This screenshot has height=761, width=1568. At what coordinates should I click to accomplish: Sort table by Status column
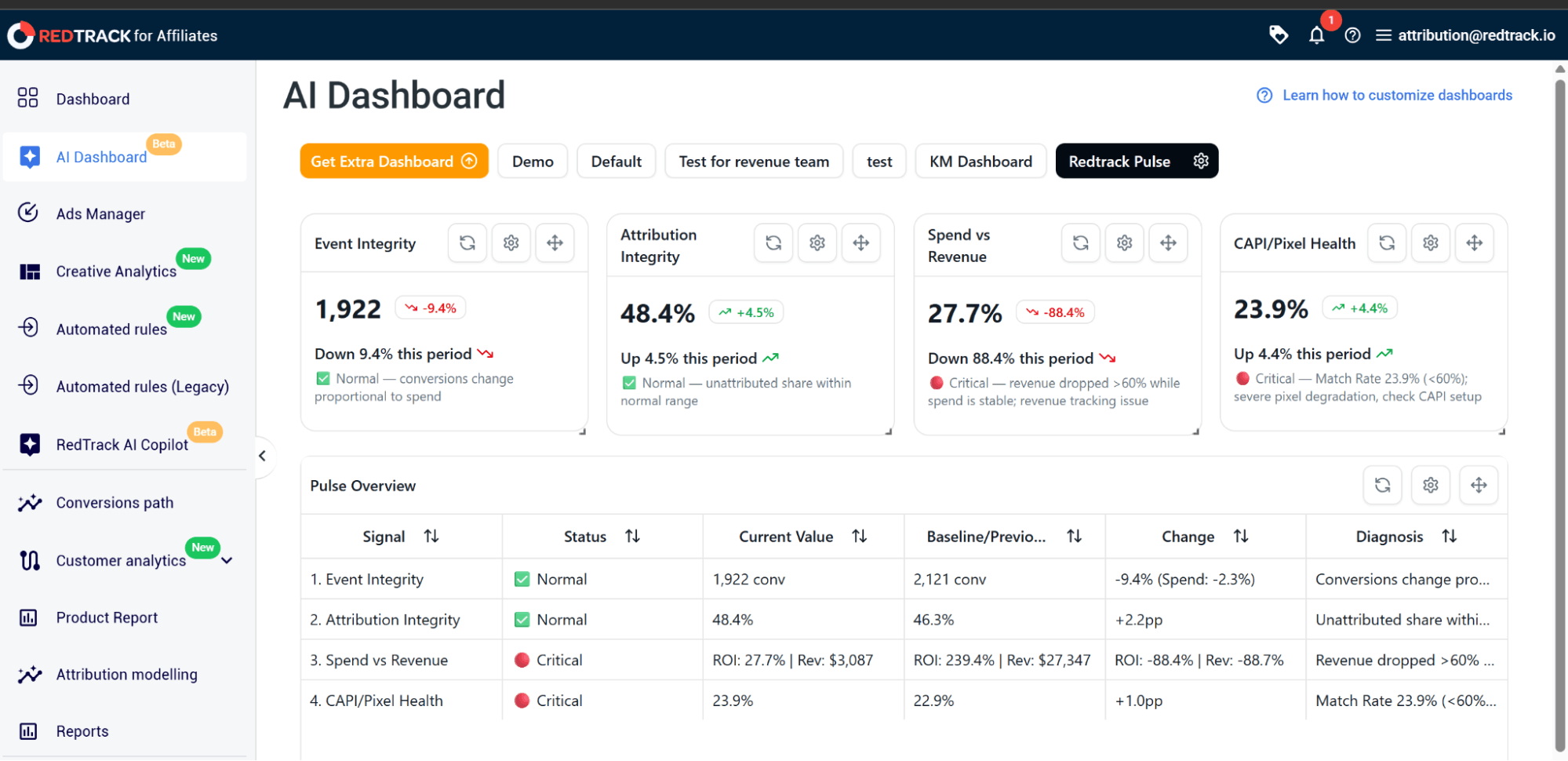tap(632, 537)
